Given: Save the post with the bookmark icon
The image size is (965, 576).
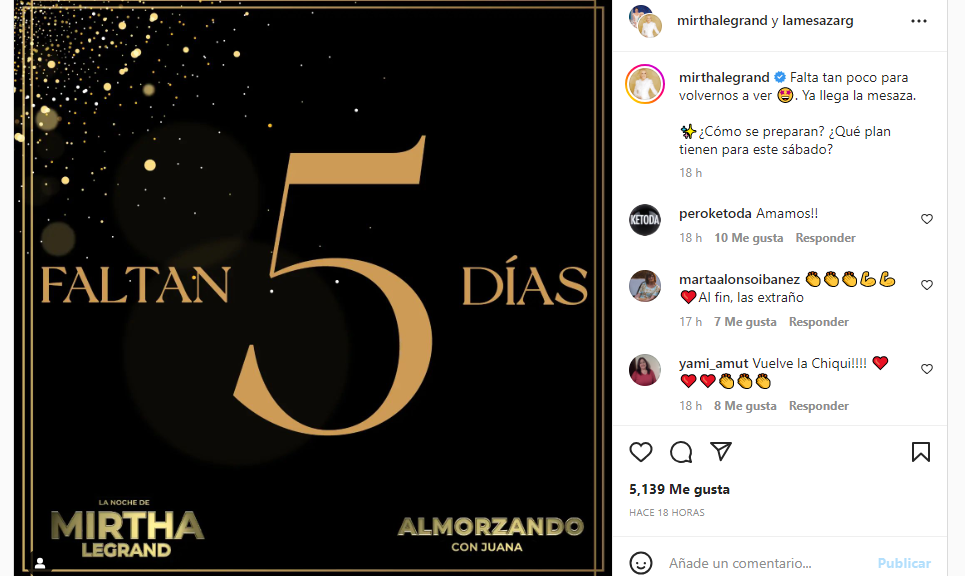Looking at the screenshot, I should 921,452.
